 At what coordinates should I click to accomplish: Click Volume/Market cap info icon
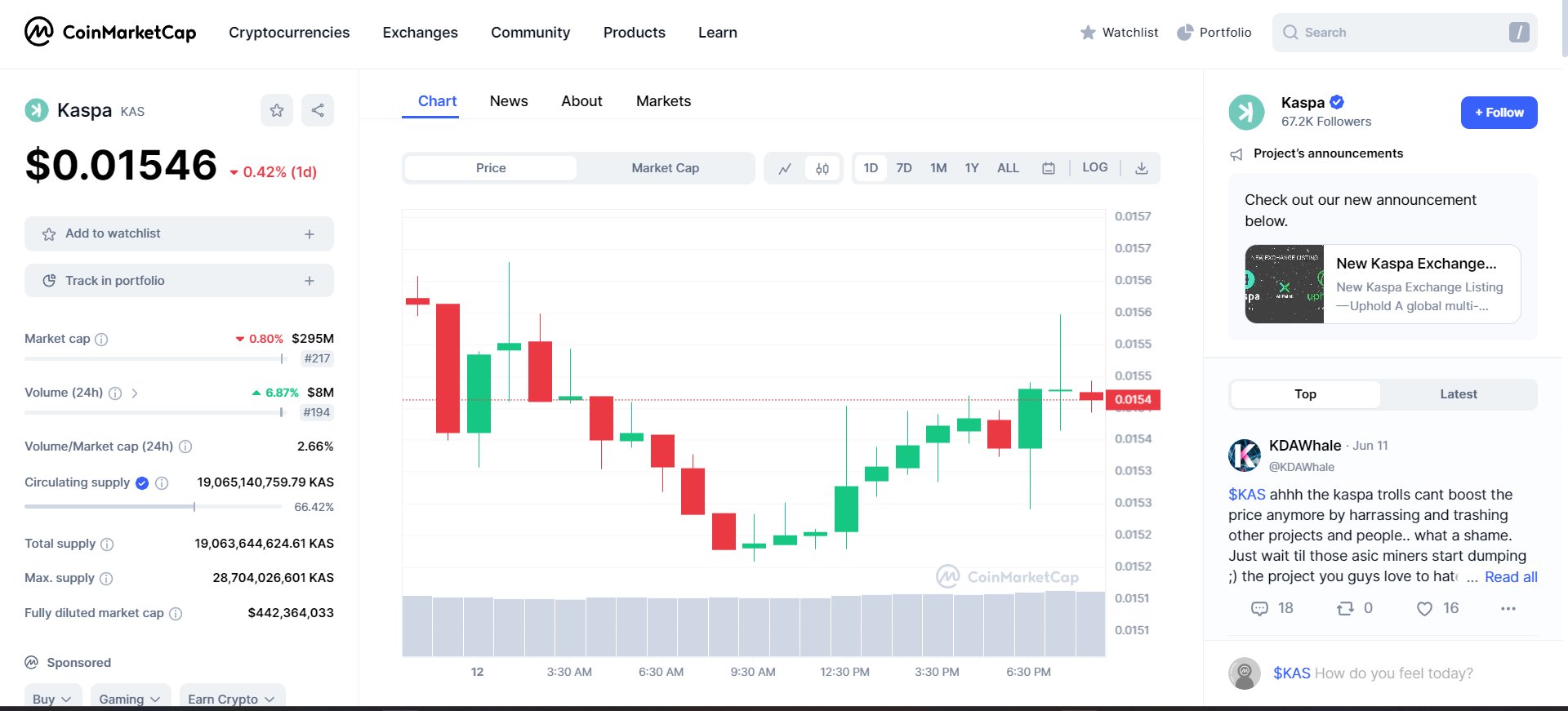coord(185,447)
